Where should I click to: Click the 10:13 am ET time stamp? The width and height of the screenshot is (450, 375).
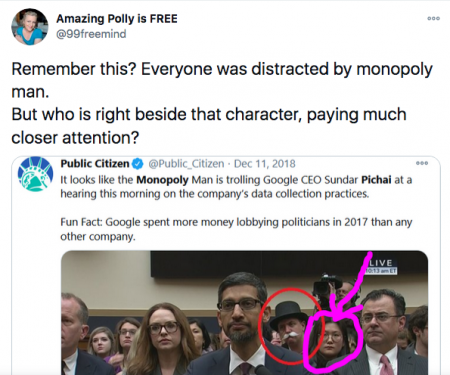[382, 271]
